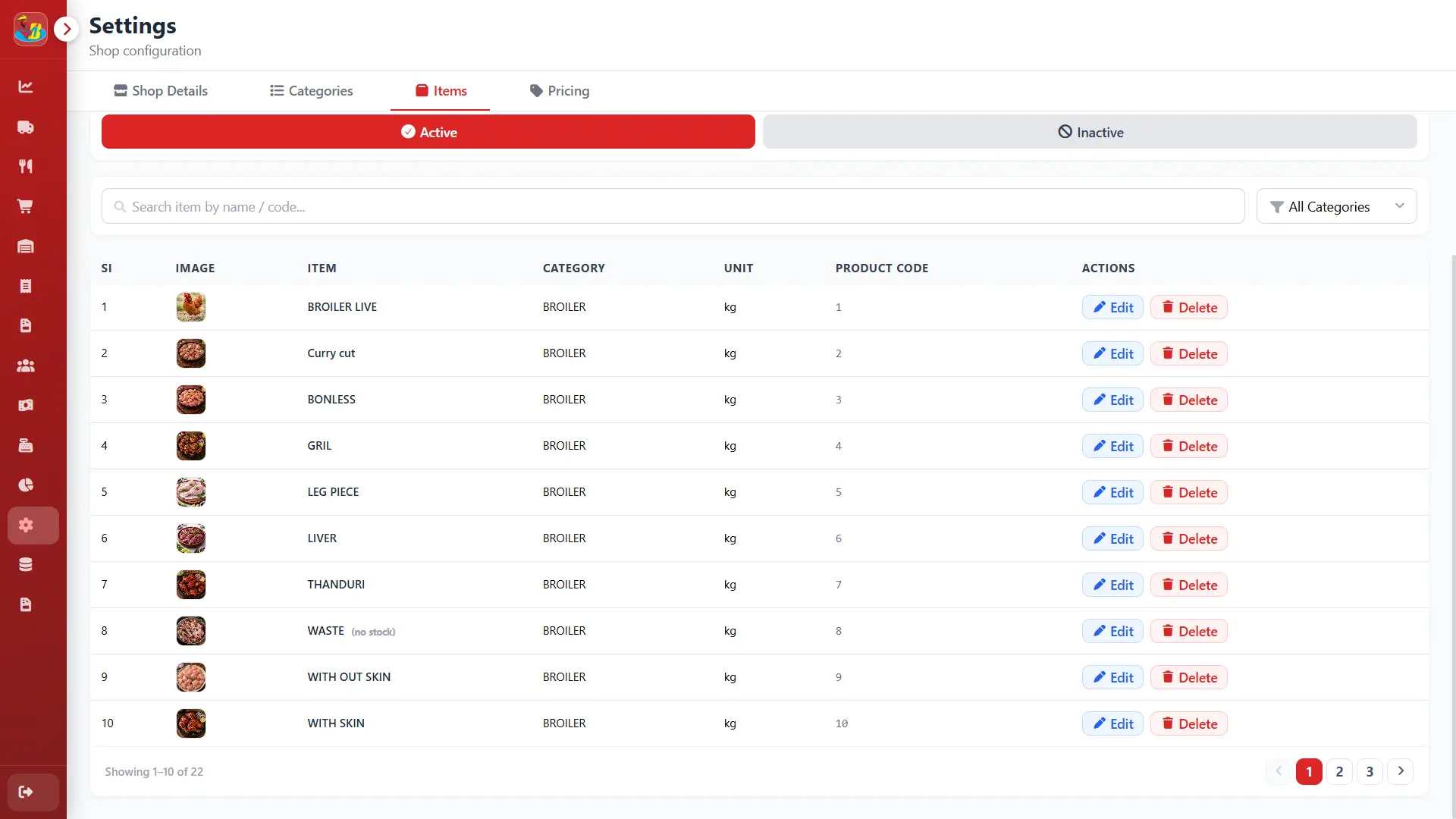Edit the WITH OUT SKIN item
Image resolution: width=1456 pixels, height=819 pixels.
1112,677
